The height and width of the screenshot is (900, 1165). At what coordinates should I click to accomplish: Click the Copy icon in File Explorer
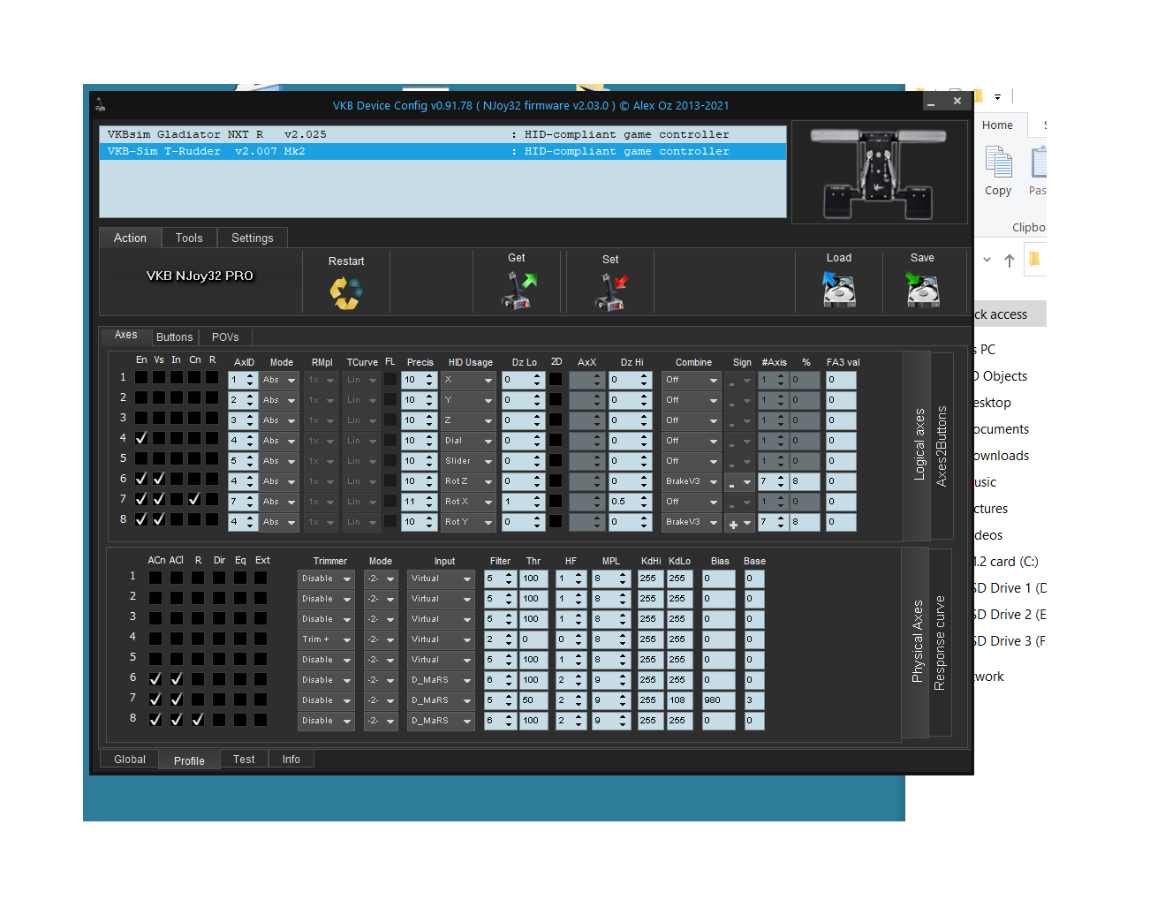point(998,163)
